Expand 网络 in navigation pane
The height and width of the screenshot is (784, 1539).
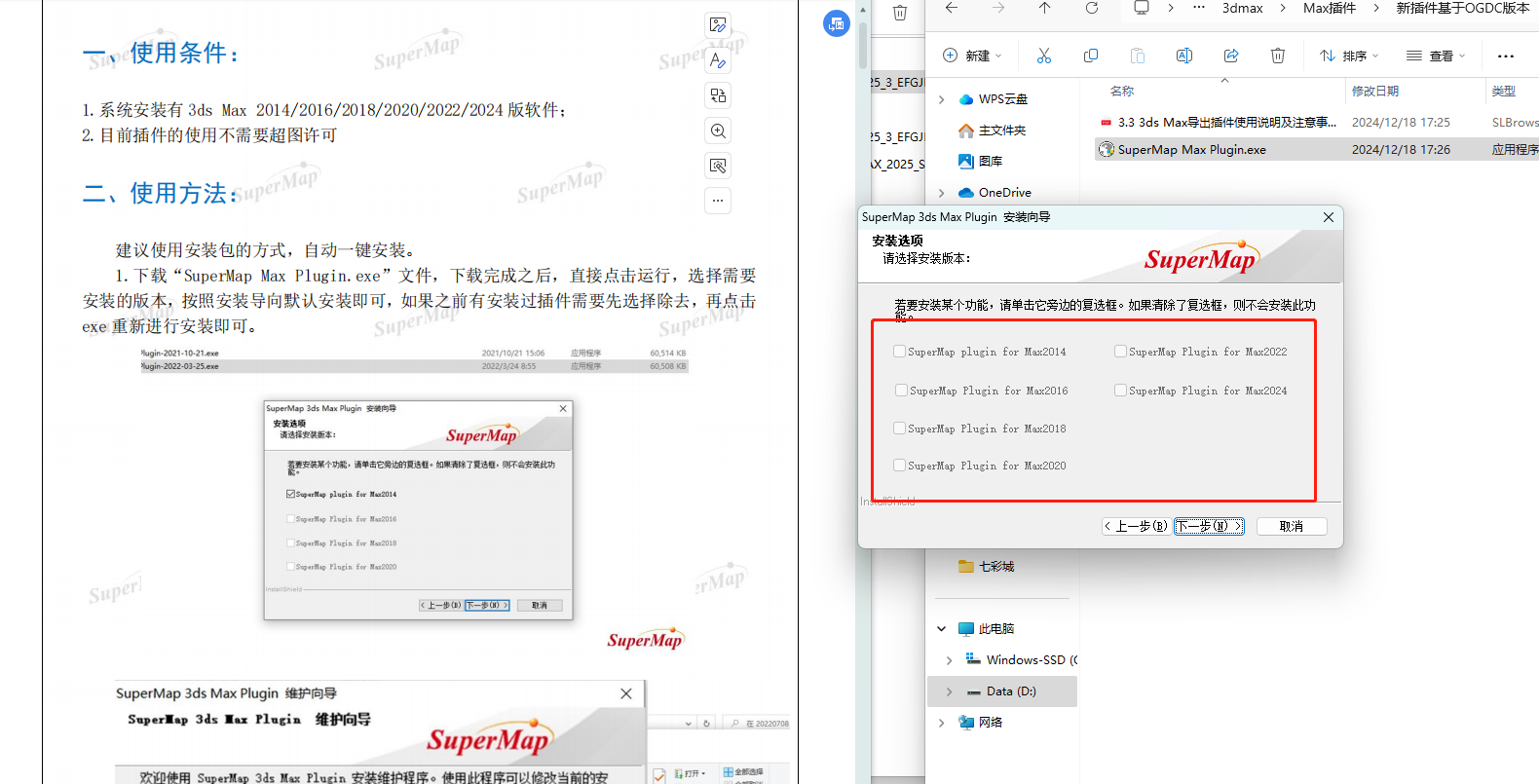pyautogui.click(x=941, y=723)
